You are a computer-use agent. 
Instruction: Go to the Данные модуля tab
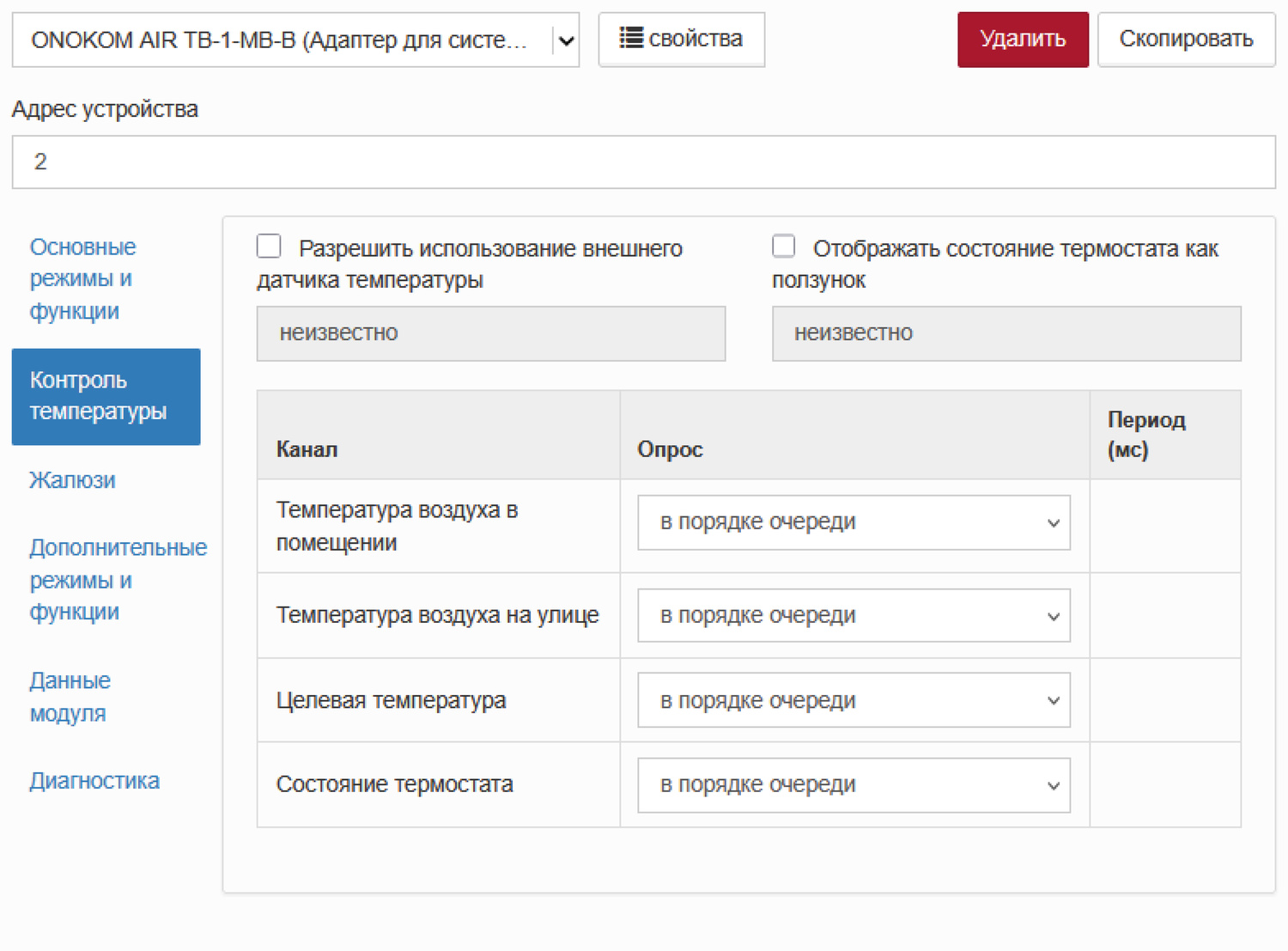click(70, 697)
